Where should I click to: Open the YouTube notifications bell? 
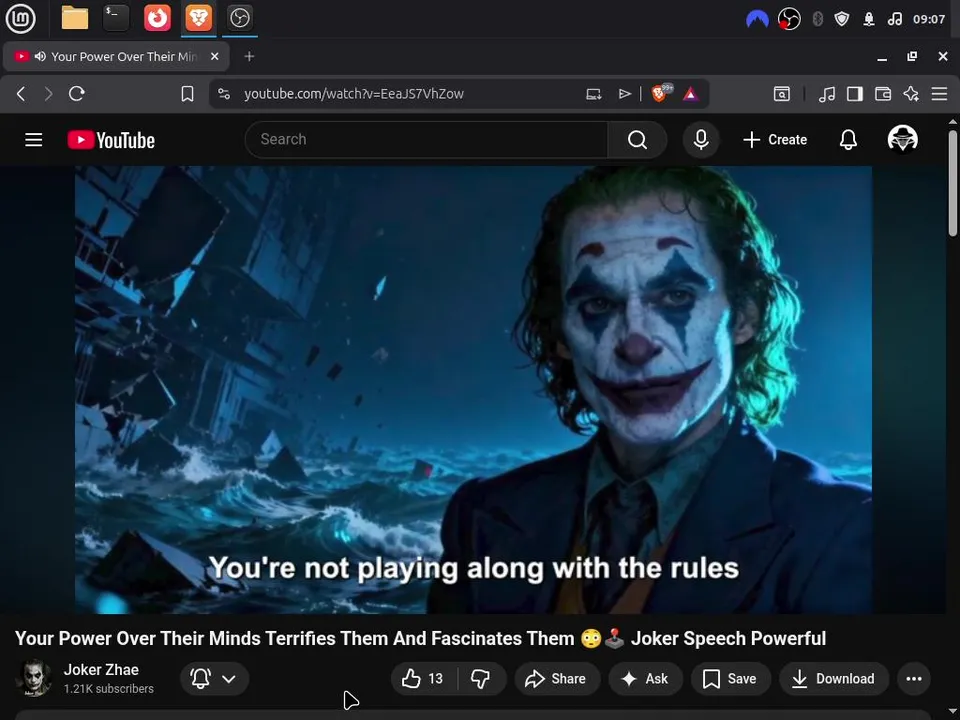848,140
